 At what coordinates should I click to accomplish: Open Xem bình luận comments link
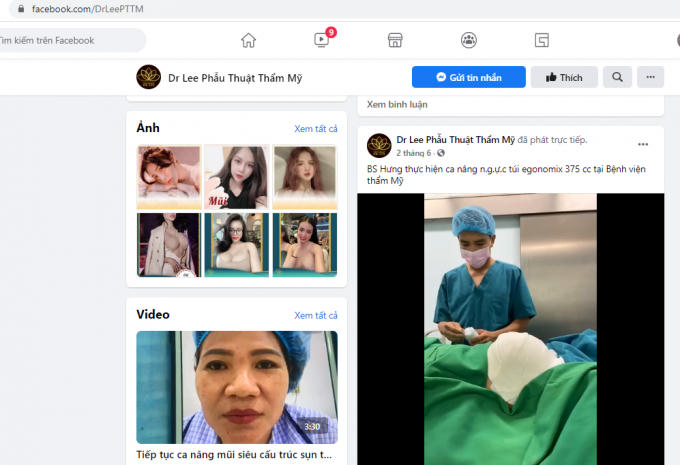pos(395,103)
